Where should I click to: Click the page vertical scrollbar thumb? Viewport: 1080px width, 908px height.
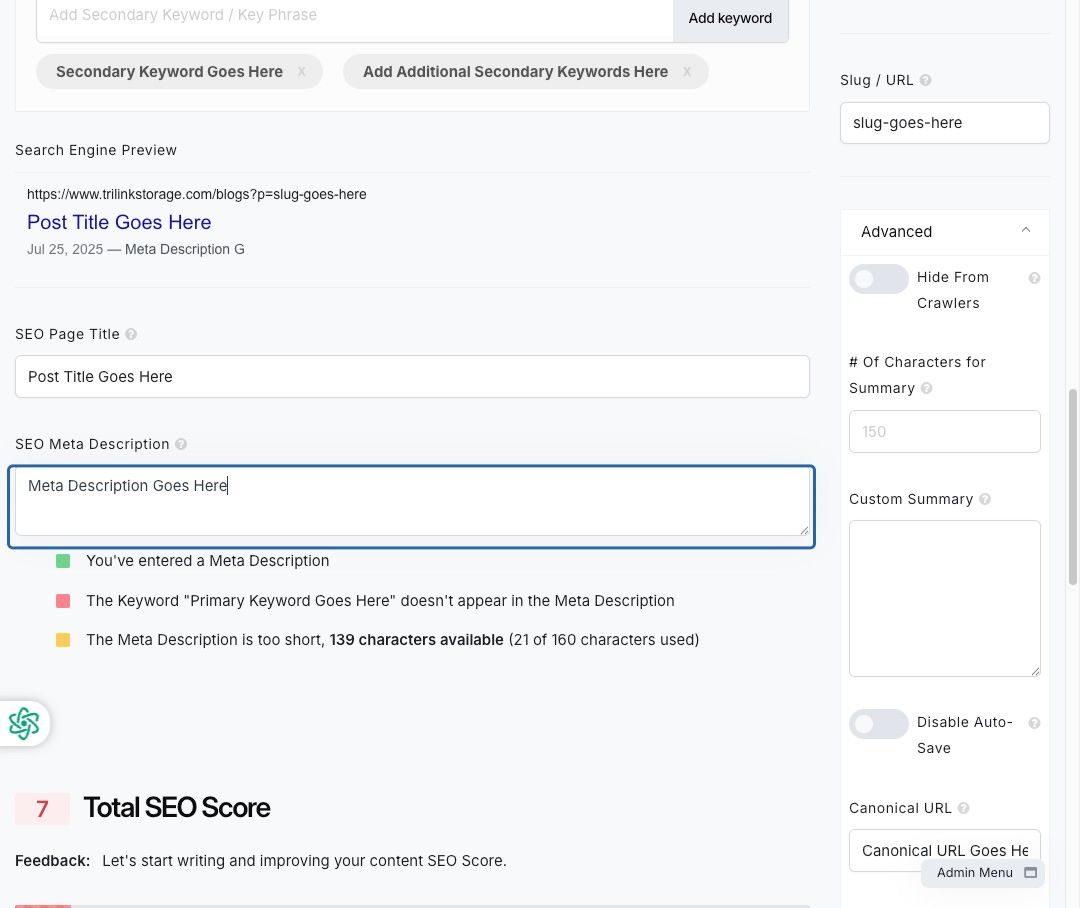(1072, 486)
